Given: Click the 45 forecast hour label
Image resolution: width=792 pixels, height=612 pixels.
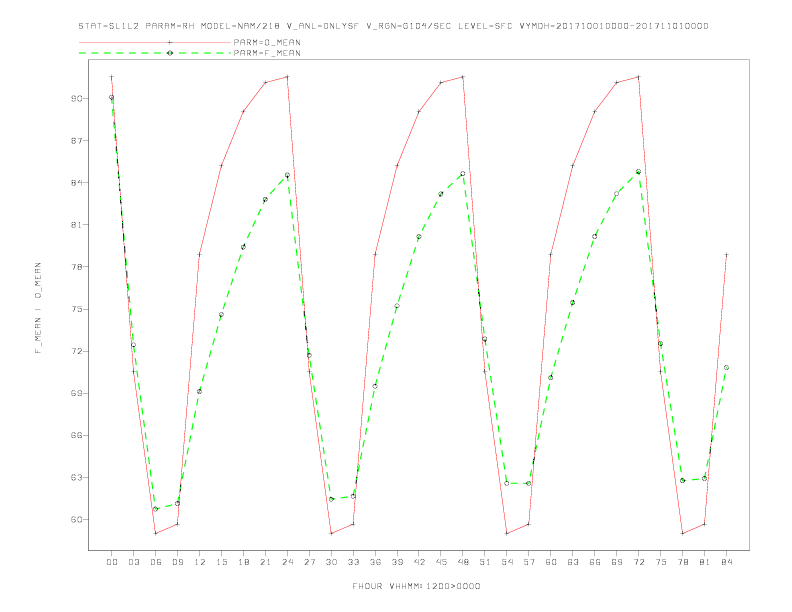Looking at the screenshot, I should 441,562.
